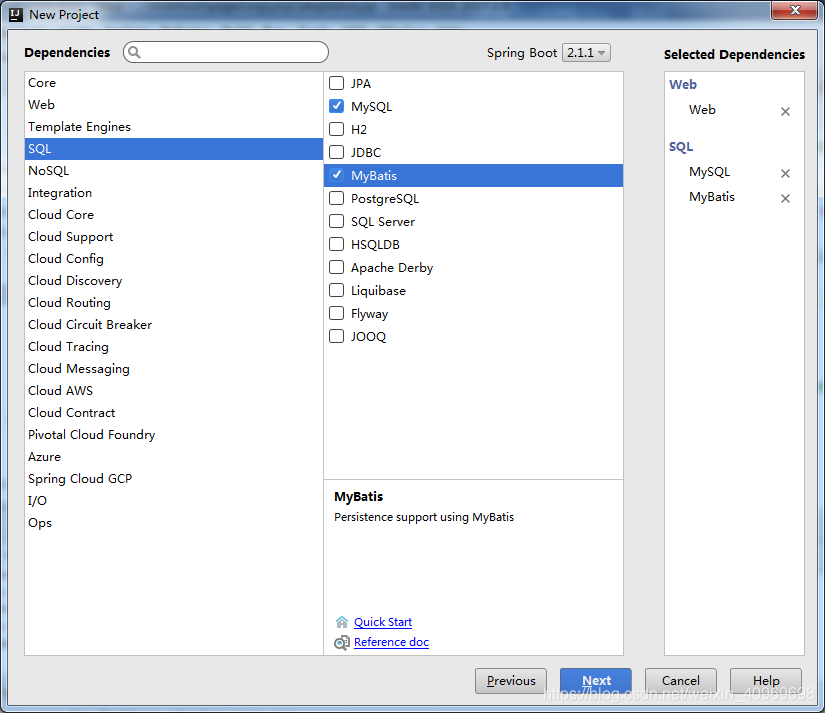The width and height of the screenshot is (825, 713).
Task: Uncheck the MyBatis dependency
Action: tap(336, 175)
